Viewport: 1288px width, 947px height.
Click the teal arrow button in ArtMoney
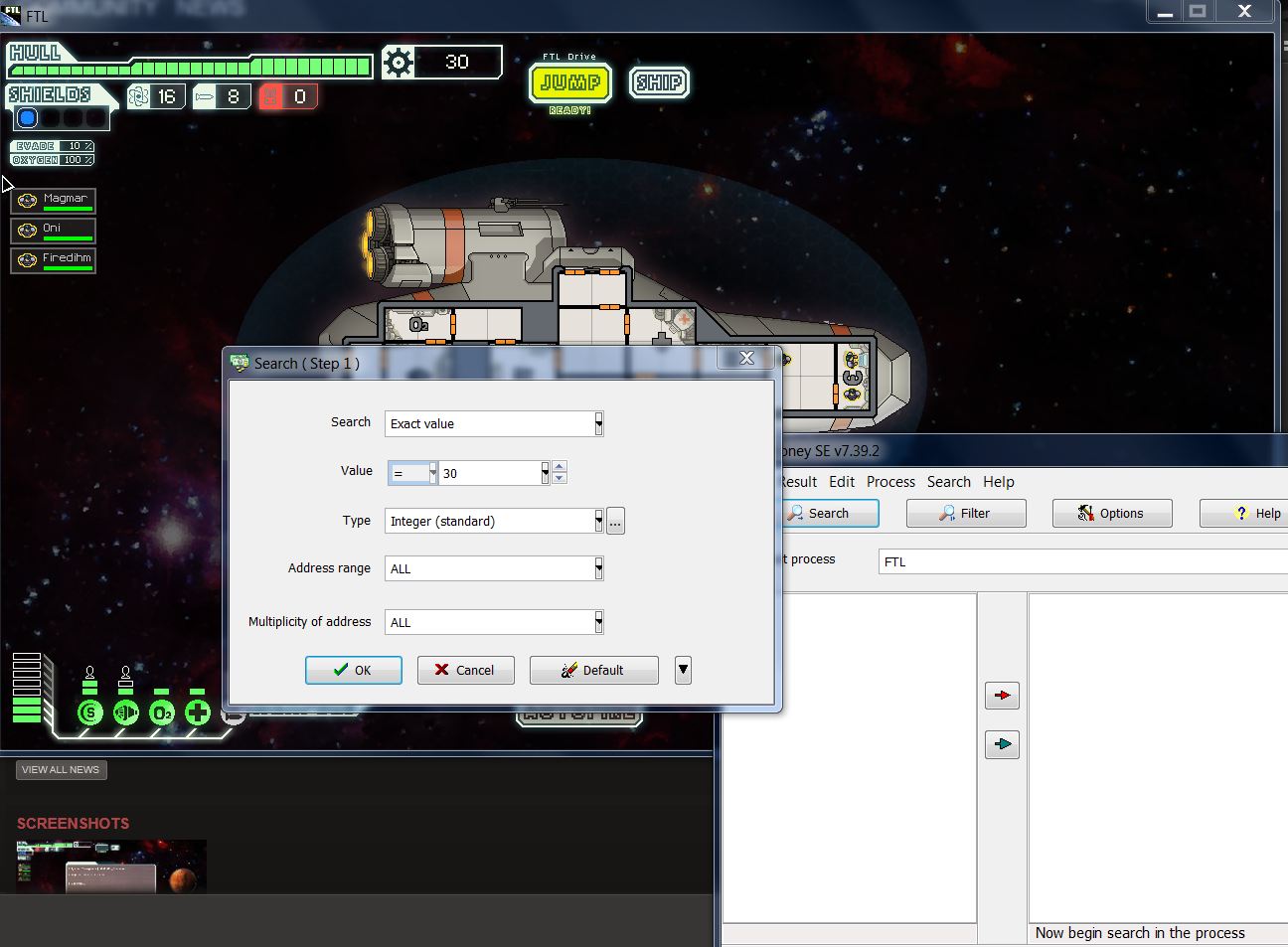point(1002,744)
